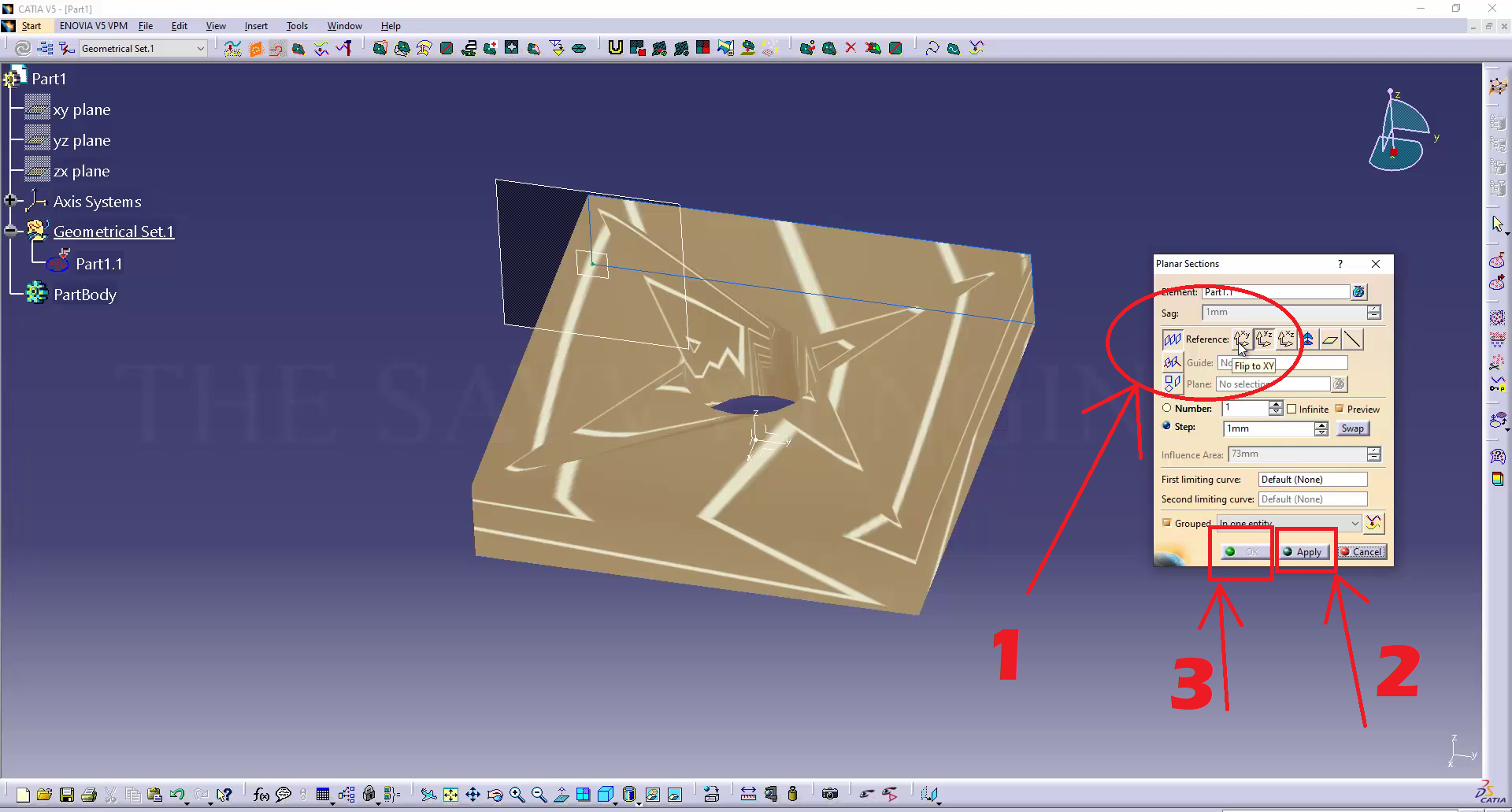Screen dimensions: 1512x812
Task: Click the Flip to XY reference icon
Action: pyautogui.click(x=1241, y=339)
